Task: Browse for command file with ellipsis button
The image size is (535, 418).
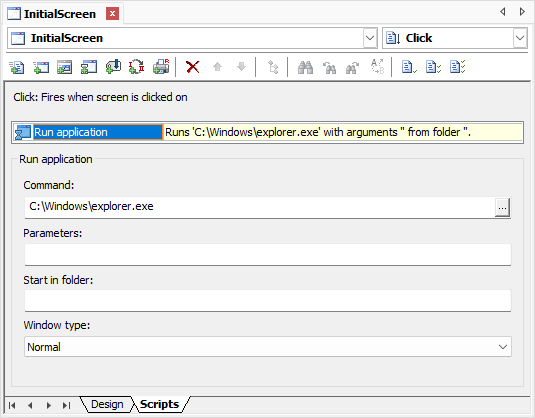Action: tap(502, 207)
